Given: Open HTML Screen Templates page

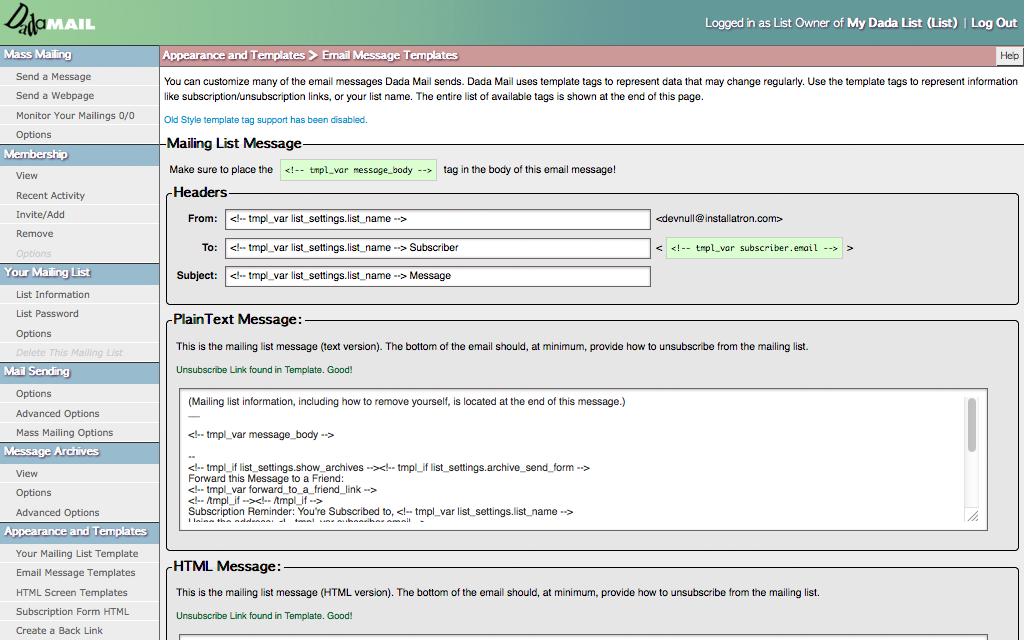Looking at the screenshot, I should (72, 593).
